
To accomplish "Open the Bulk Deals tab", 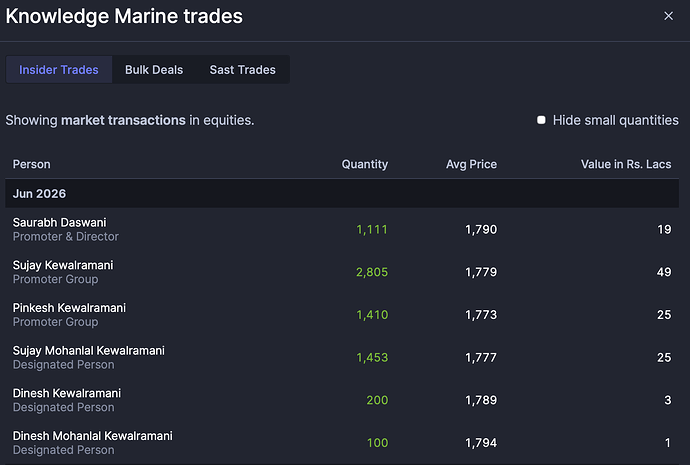I will (154, 70).
